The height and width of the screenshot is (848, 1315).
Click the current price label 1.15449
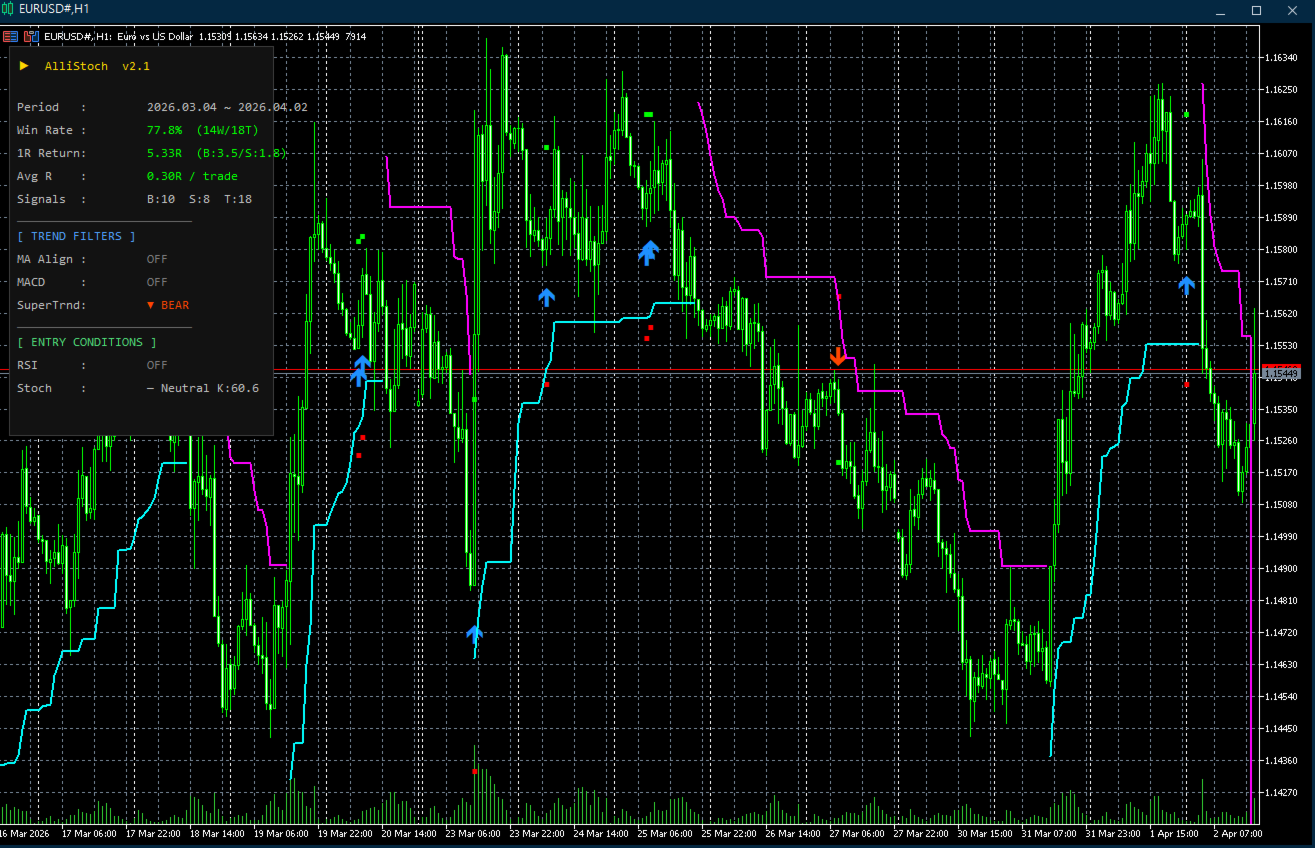(1281, 373)
